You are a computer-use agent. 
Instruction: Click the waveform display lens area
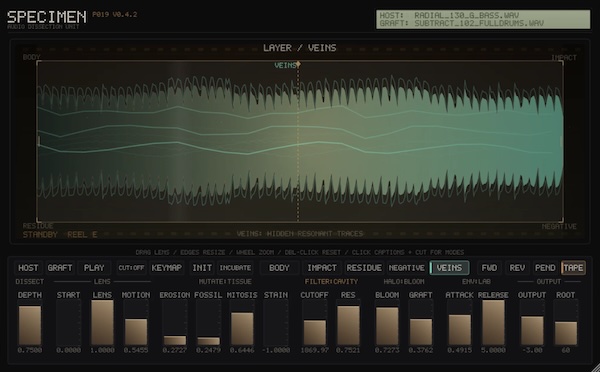[300, 141]
